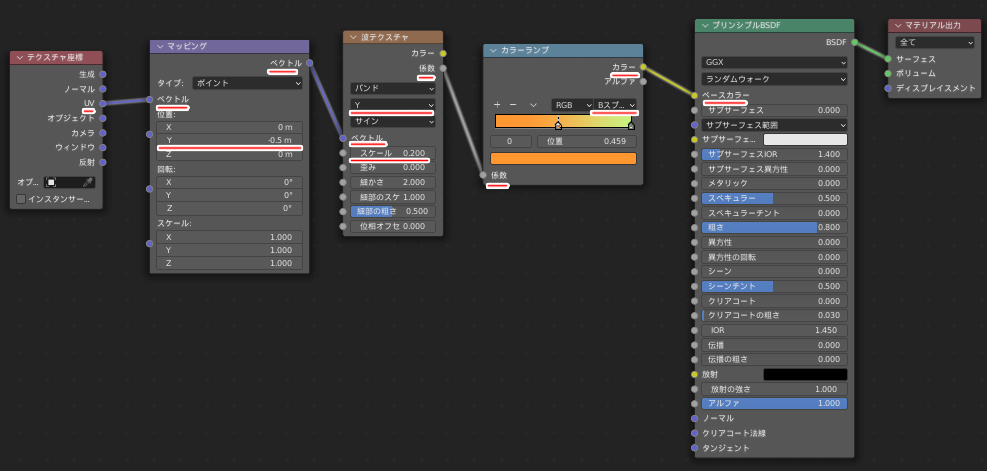Open the タイプ ポイント dropdown
The image size is (987, 471).
[x=247, y=83]
